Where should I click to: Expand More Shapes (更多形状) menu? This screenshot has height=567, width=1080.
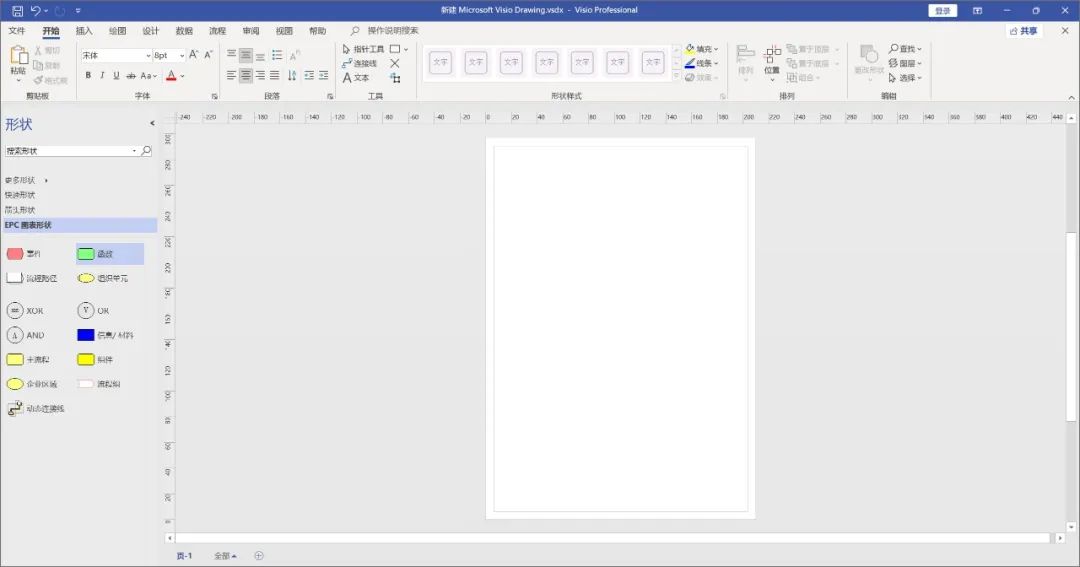coord(27,181)
